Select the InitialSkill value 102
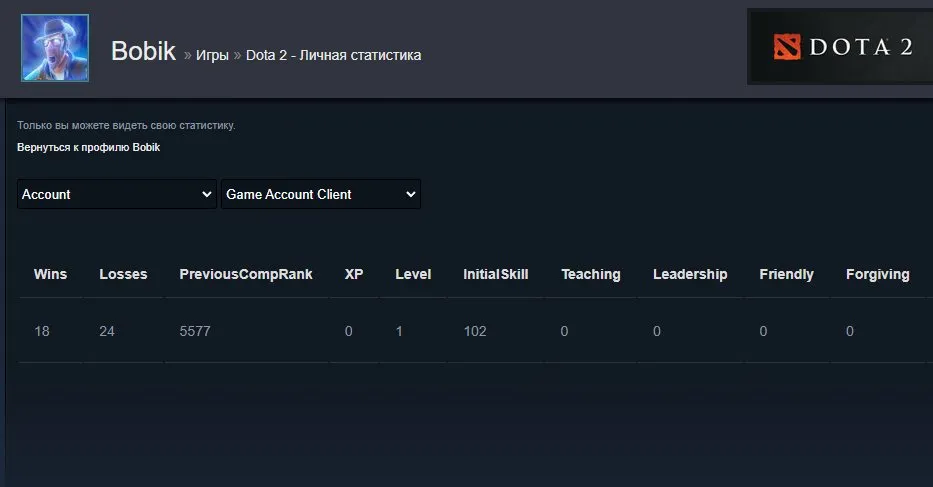The image size is (933, 487). [475, 331]
